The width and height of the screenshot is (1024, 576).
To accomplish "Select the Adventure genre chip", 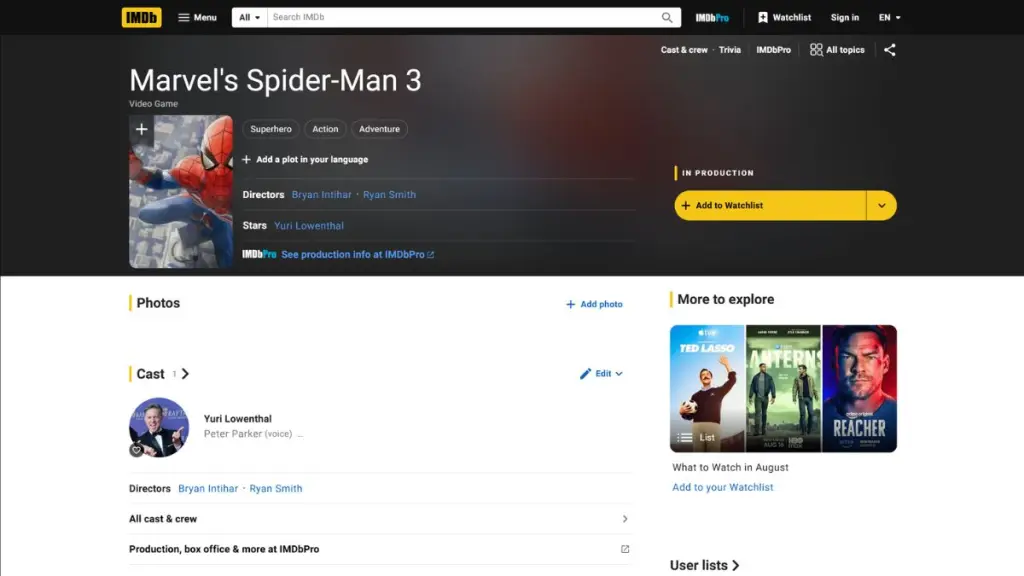I will 379,129.
